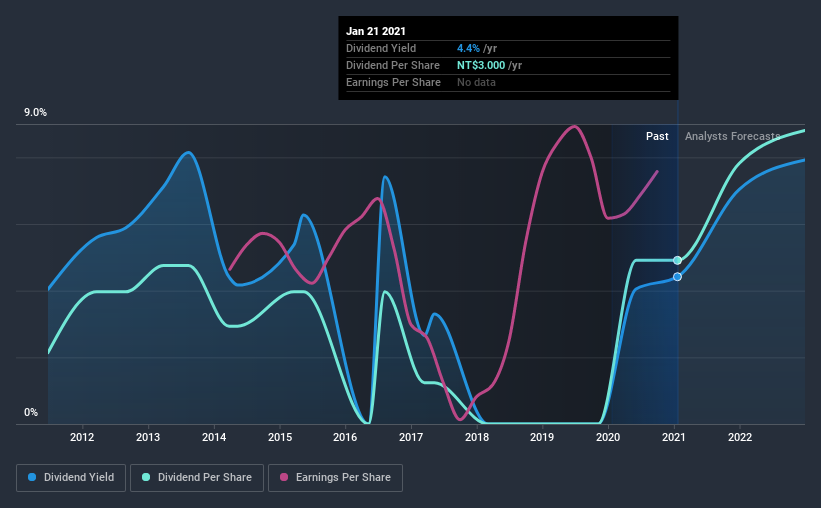
Task: Select the 2020 year tick label
Action: click(x=608, y=437)
